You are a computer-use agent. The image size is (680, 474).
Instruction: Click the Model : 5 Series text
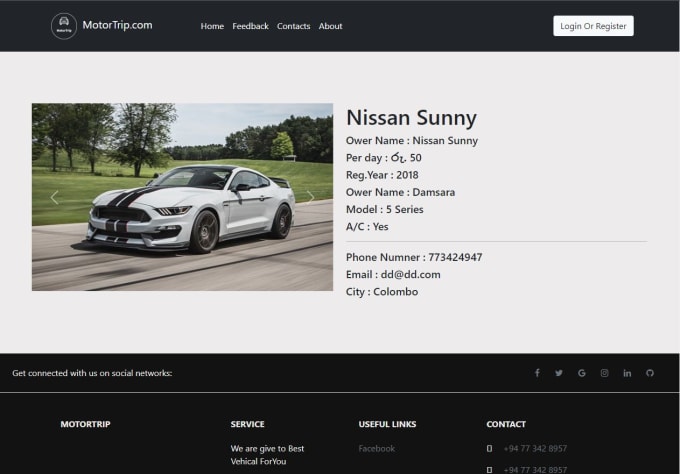click(x=385, y=209)
